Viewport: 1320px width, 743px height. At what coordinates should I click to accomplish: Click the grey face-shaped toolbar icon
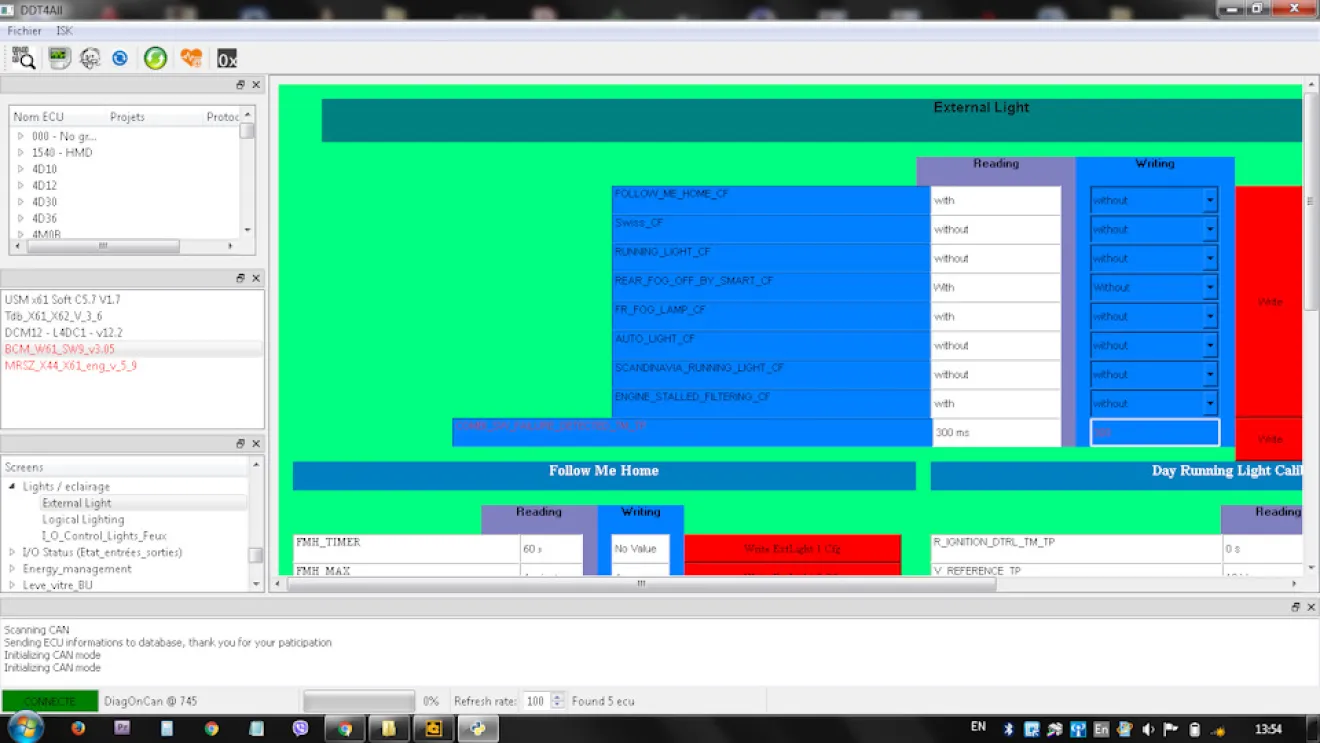click(x=90, y=58)
